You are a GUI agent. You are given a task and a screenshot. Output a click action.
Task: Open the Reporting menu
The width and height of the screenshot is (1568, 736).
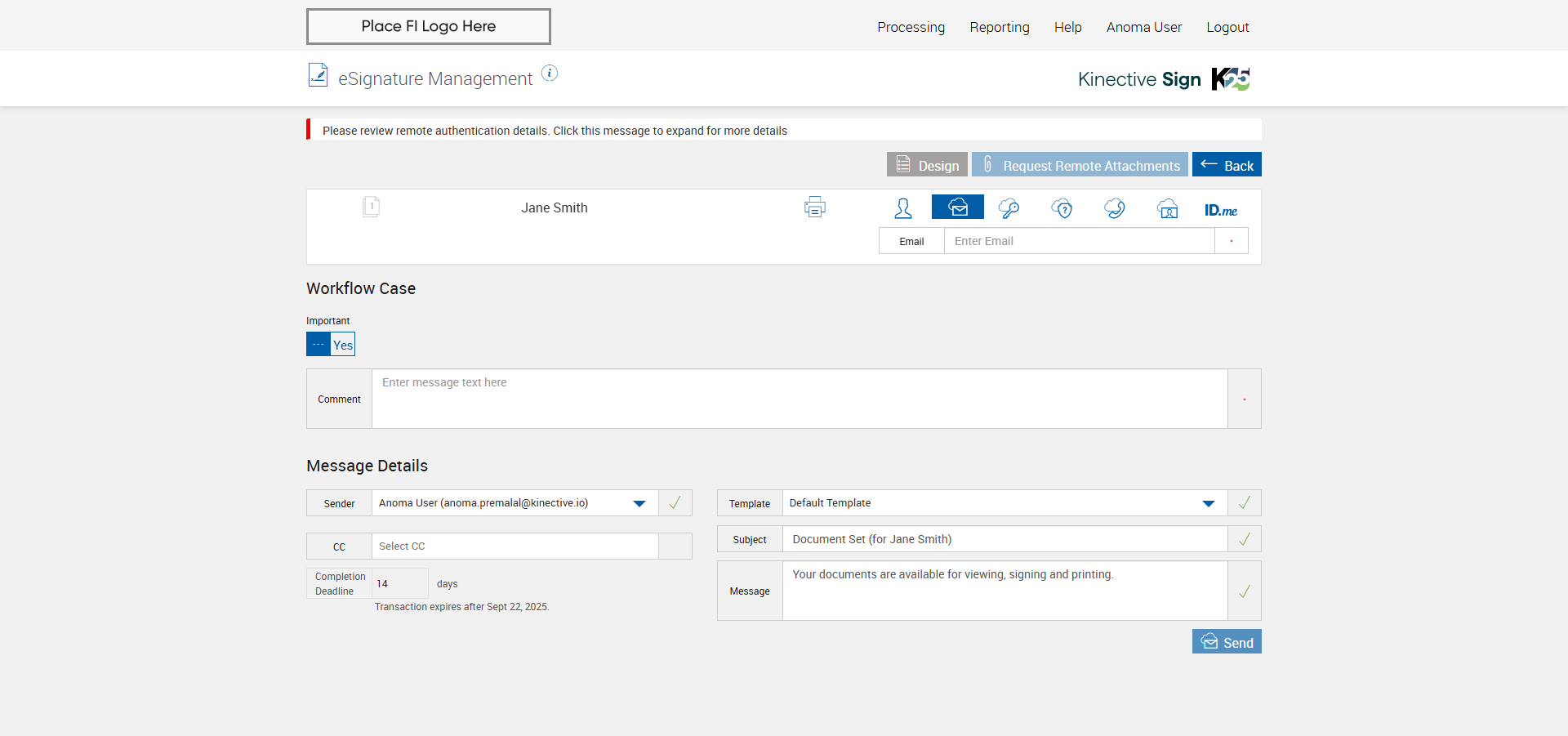pyautogui.click(x=999, y=27)
